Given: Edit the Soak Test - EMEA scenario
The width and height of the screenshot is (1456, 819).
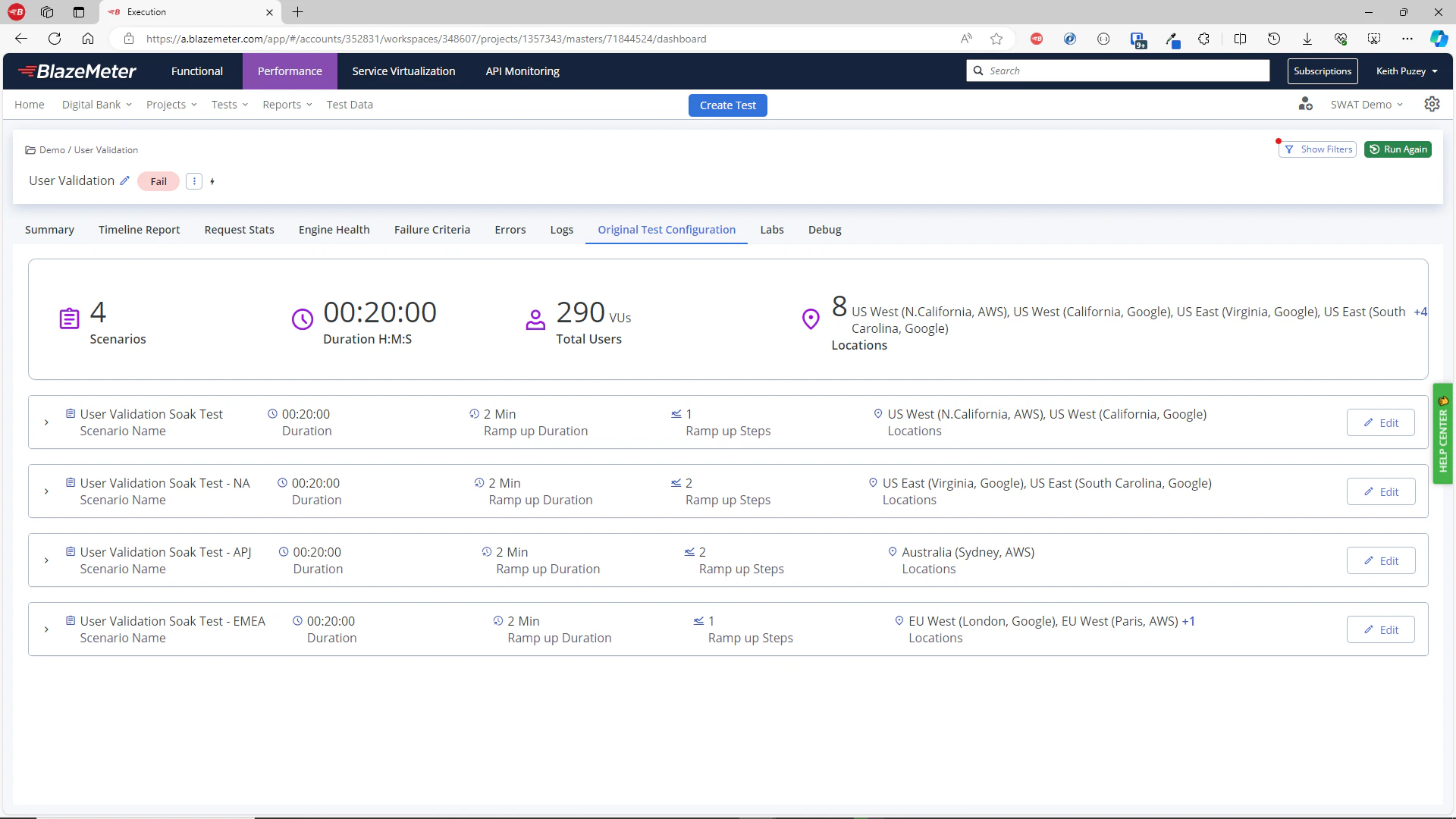Looking at the screenshot, I should (x=1380, y=629).
